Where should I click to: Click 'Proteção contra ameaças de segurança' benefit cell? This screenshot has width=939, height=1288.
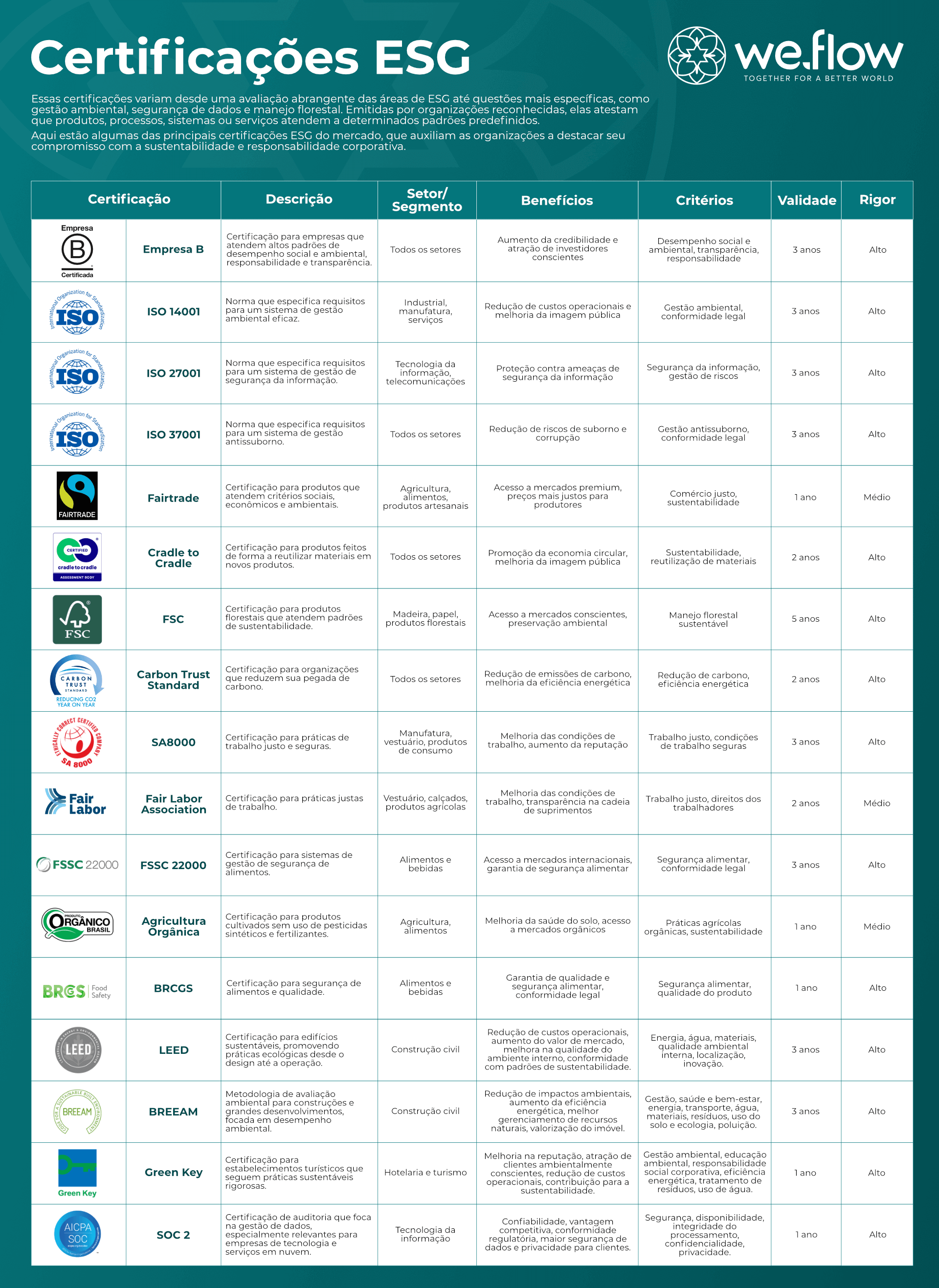coord(558,372)
